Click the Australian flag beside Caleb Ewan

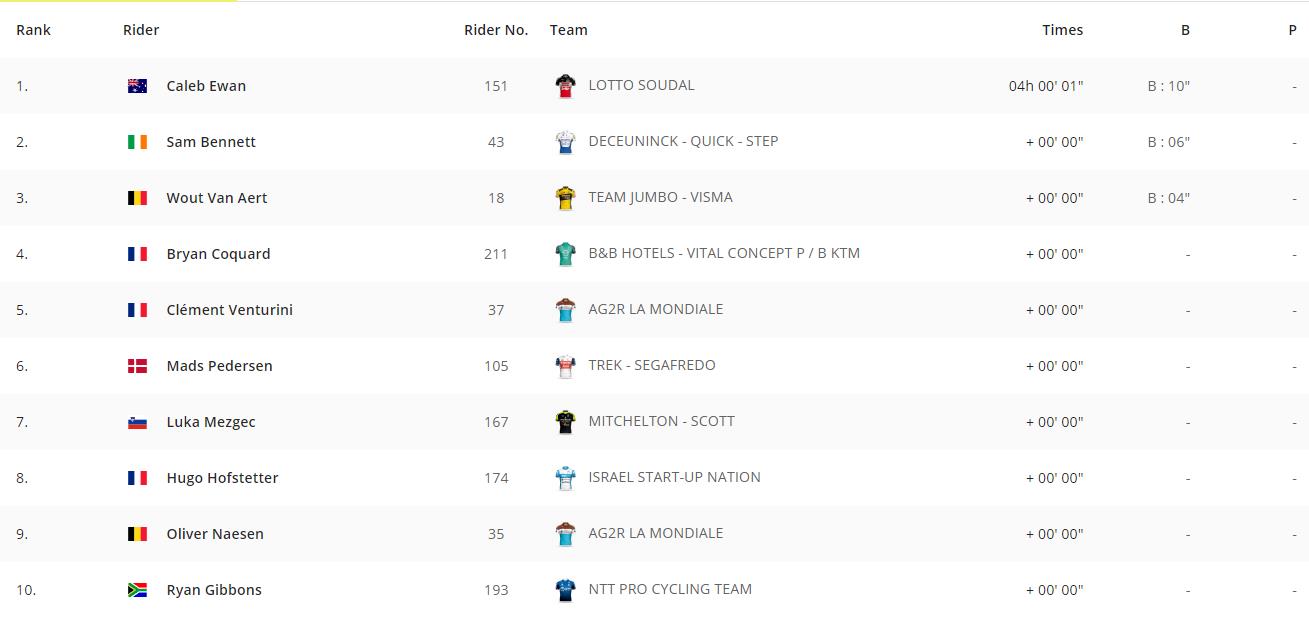(137, 86)
